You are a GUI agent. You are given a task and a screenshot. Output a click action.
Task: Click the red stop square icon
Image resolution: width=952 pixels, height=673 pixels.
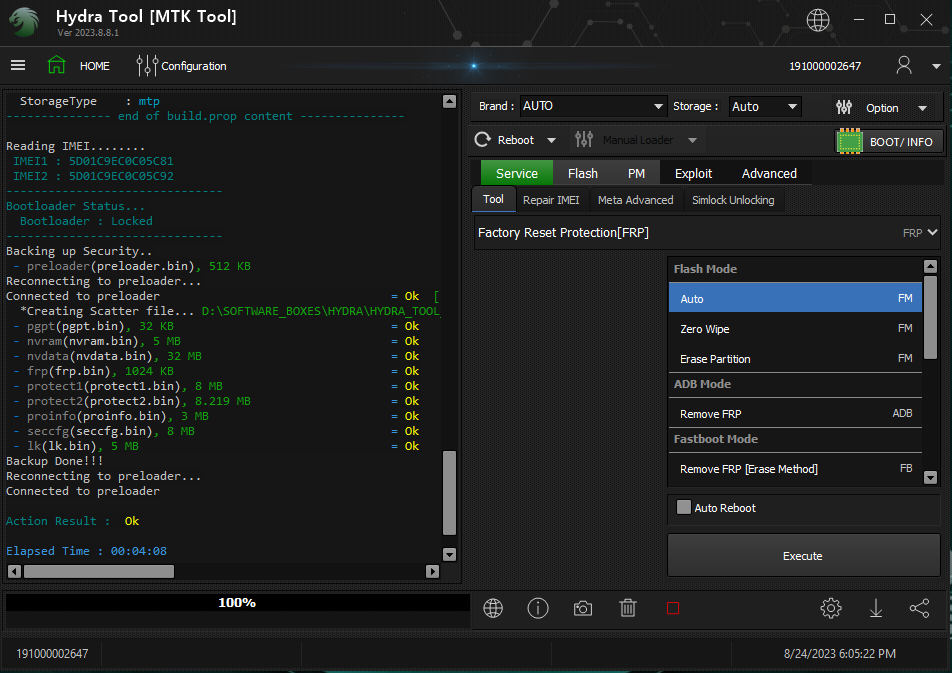[673, 608]
